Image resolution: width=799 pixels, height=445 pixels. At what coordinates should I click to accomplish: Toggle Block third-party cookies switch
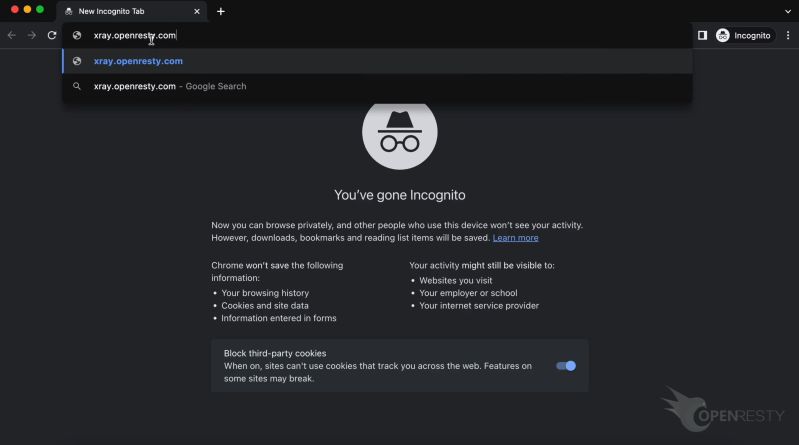566,365
